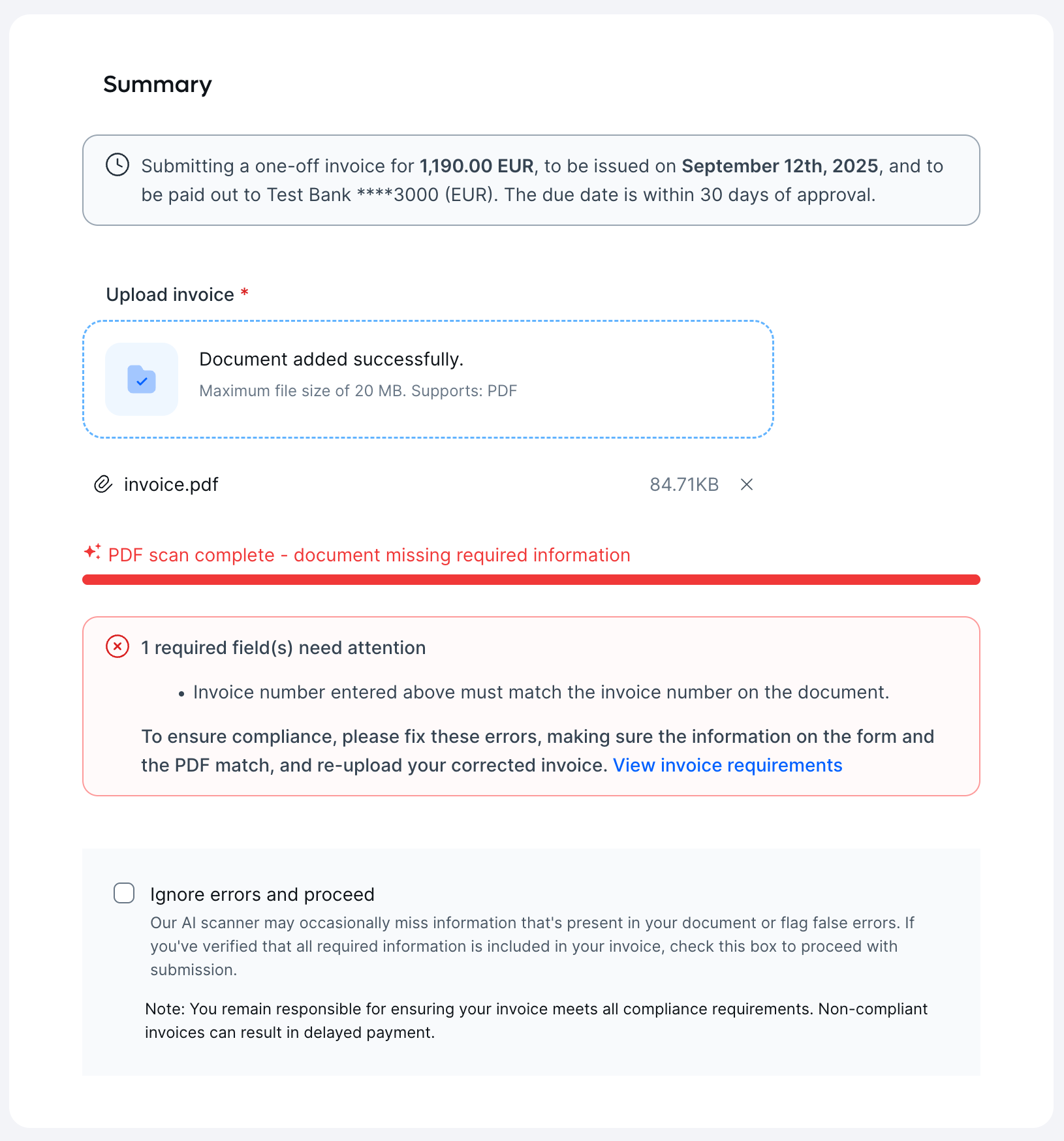The height and width of the screenshot is (1141, 1064).
Task: Open the View invoice requirements link
Action: point(727,765)
